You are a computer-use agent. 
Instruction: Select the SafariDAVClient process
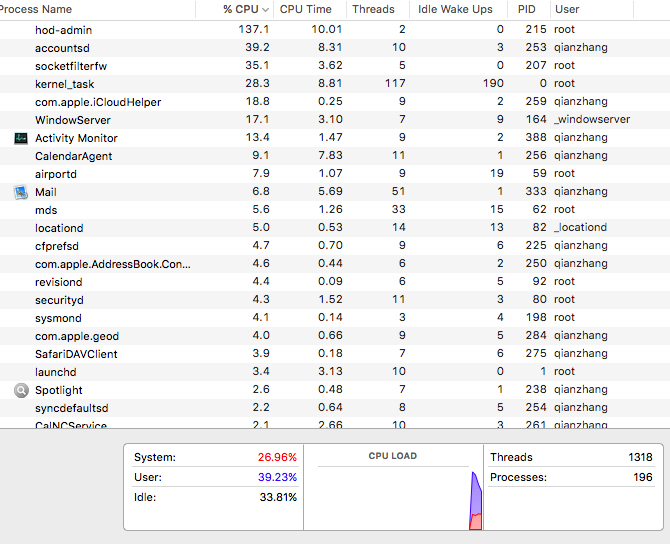pos(76,354)
